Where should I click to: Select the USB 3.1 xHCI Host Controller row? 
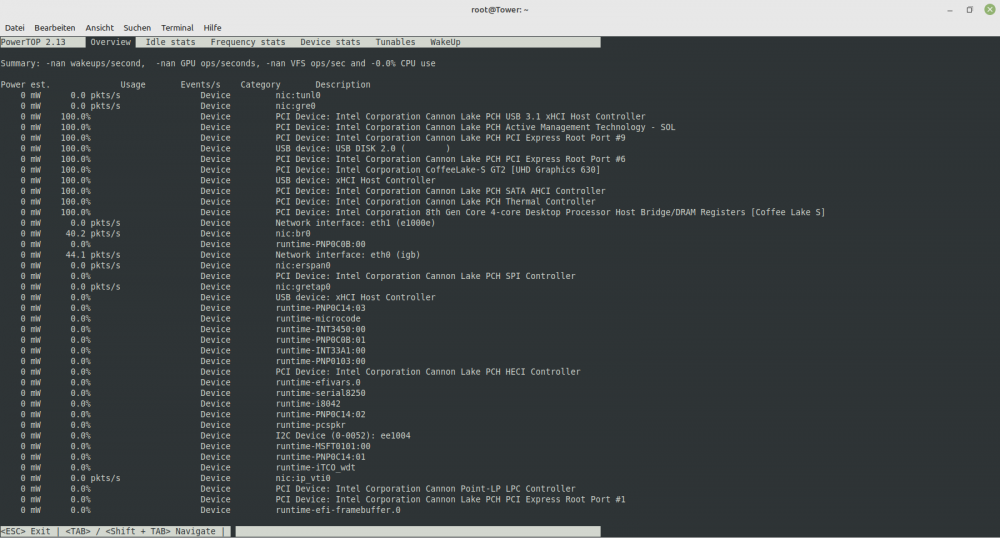click(333, 117)
